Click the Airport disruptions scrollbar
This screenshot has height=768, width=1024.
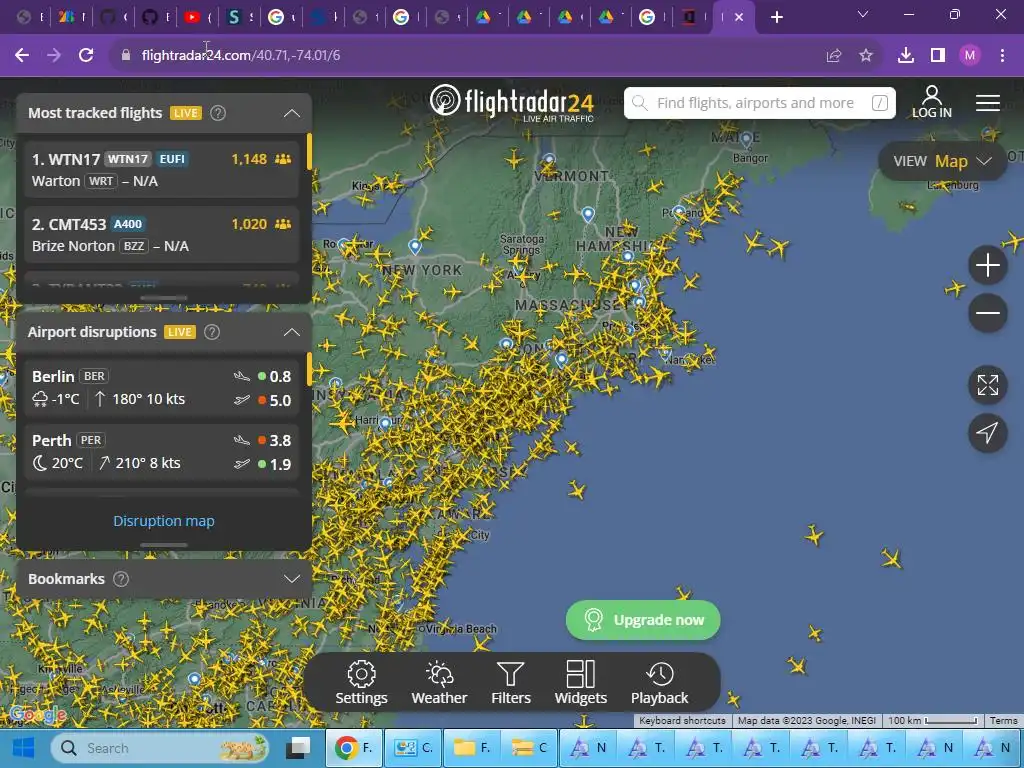[x=309, y=369]
